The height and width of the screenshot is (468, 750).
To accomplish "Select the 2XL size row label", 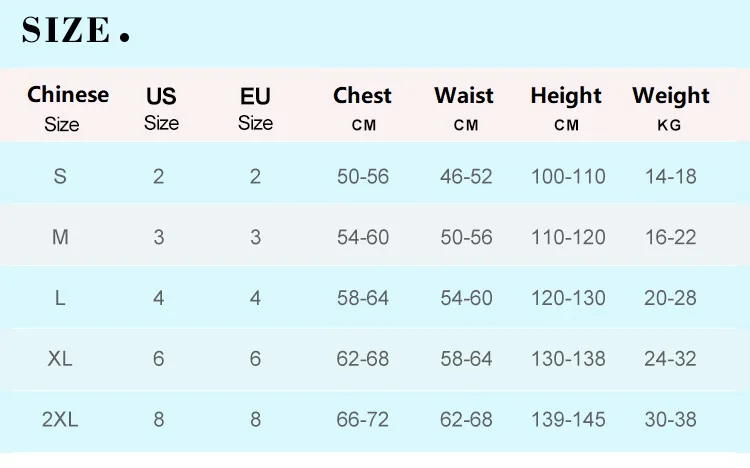I will pyautogui.click(x=60, y=419).
